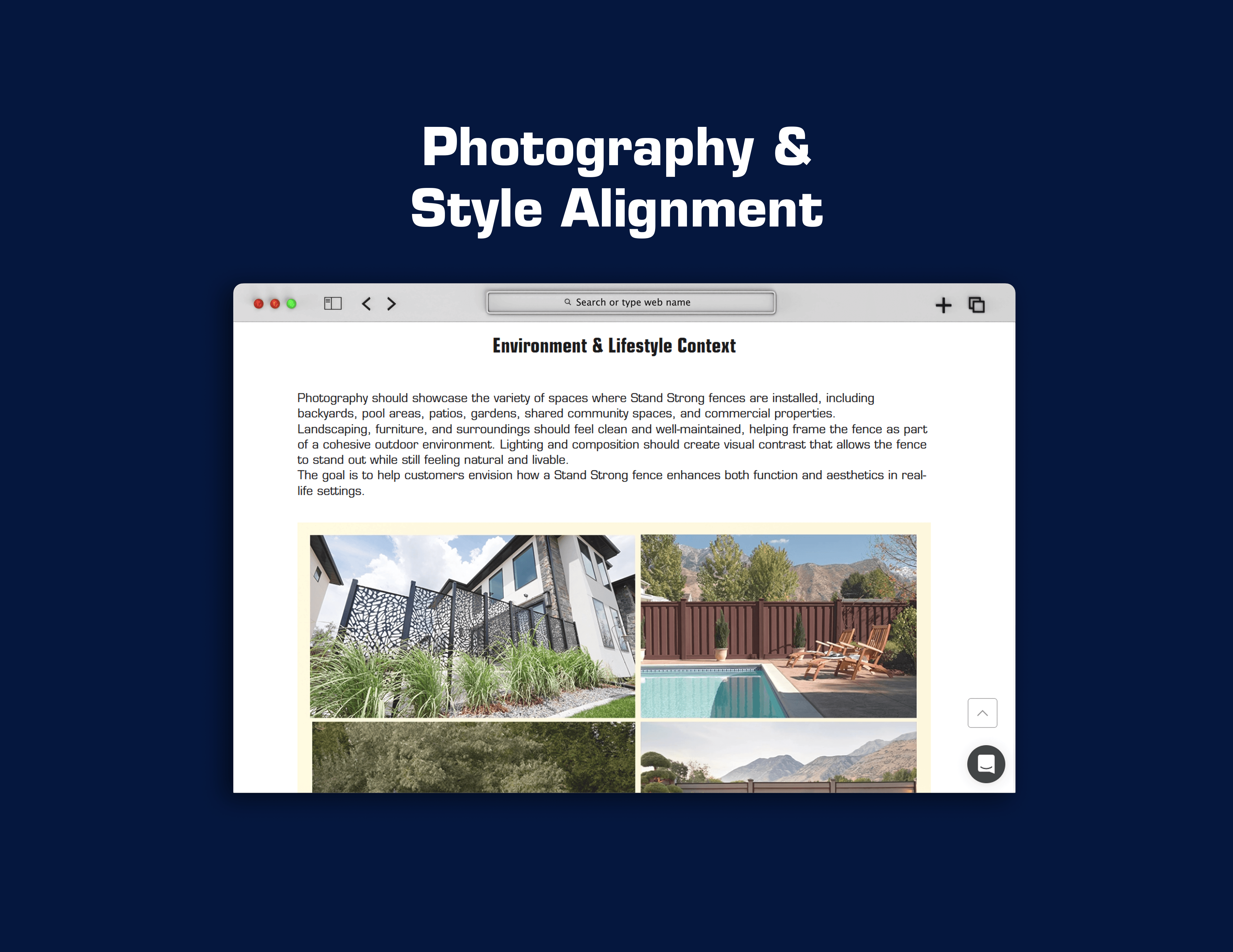1233x952 pixels.
Task: Click the Photography & Style Alignment title
Action: (x=616, y=178)
